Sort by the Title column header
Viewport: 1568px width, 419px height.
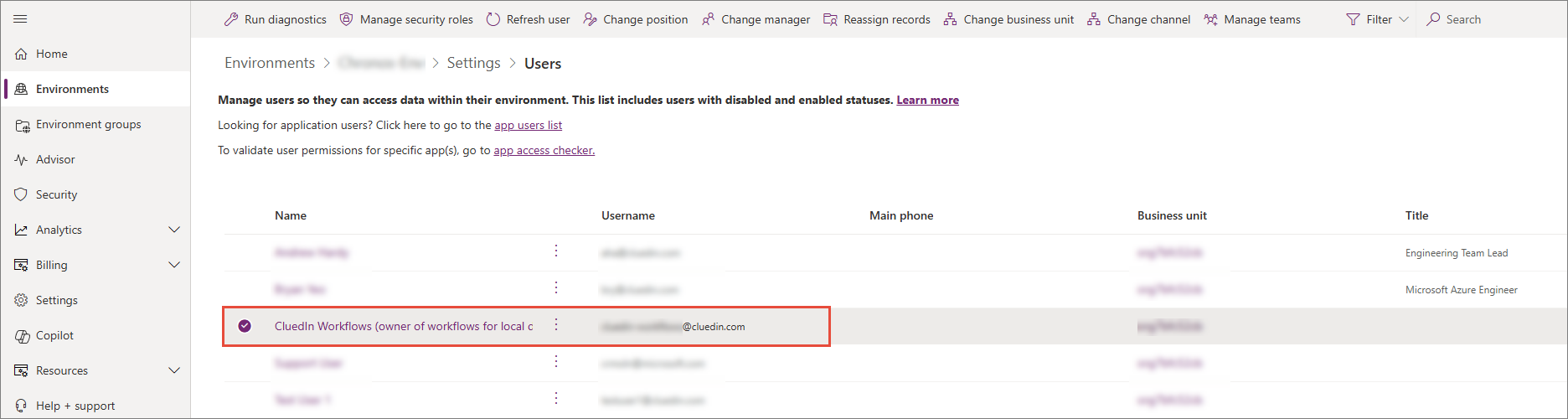point(1416,215)
